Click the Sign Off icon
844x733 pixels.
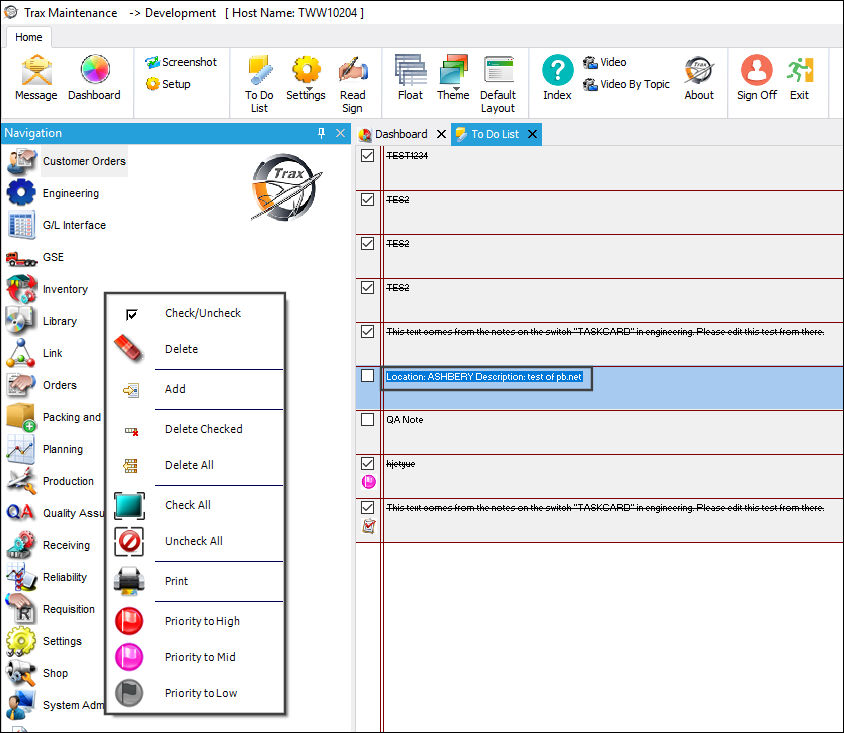click(x=756, y=78)
